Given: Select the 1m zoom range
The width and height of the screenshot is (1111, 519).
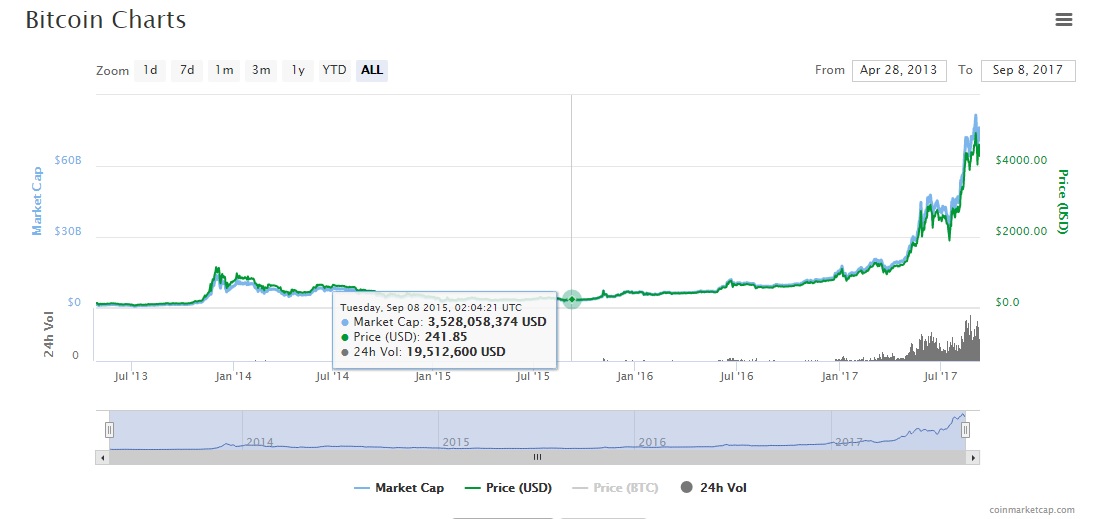Looking at the screenshot, I should click(224, 70).
